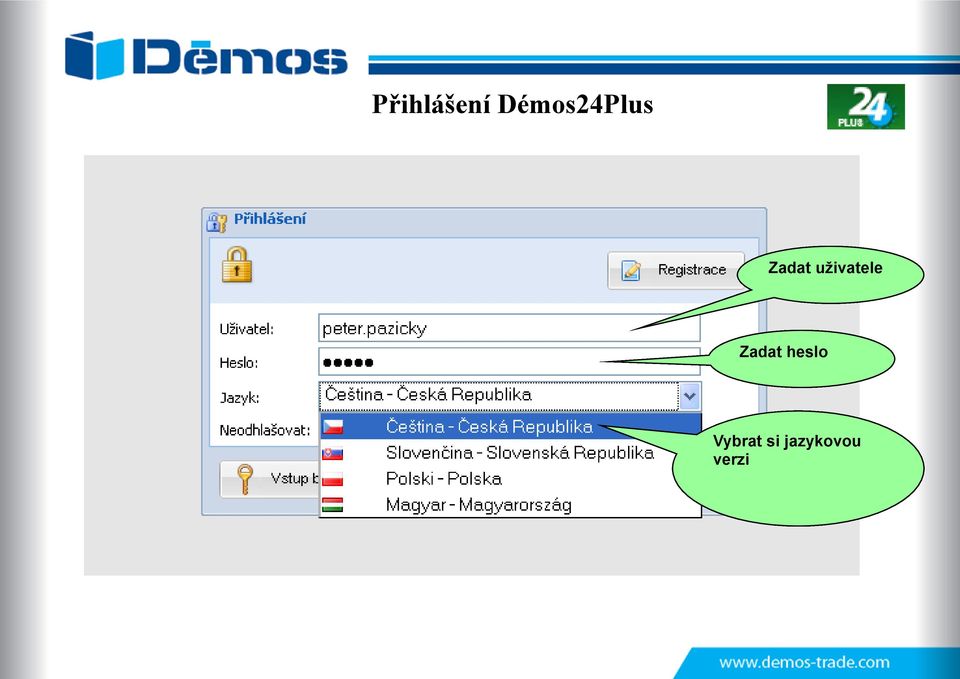Choose Slovenčina - Slovenská Republika language
This screenshot has width=960, height=679.
[510, 452]
